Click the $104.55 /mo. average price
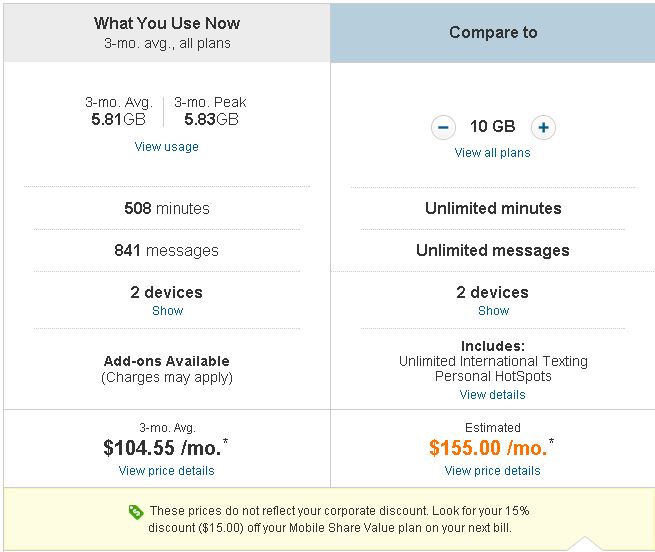This screenshot has height=552, width=655. [x=162, y=448]
